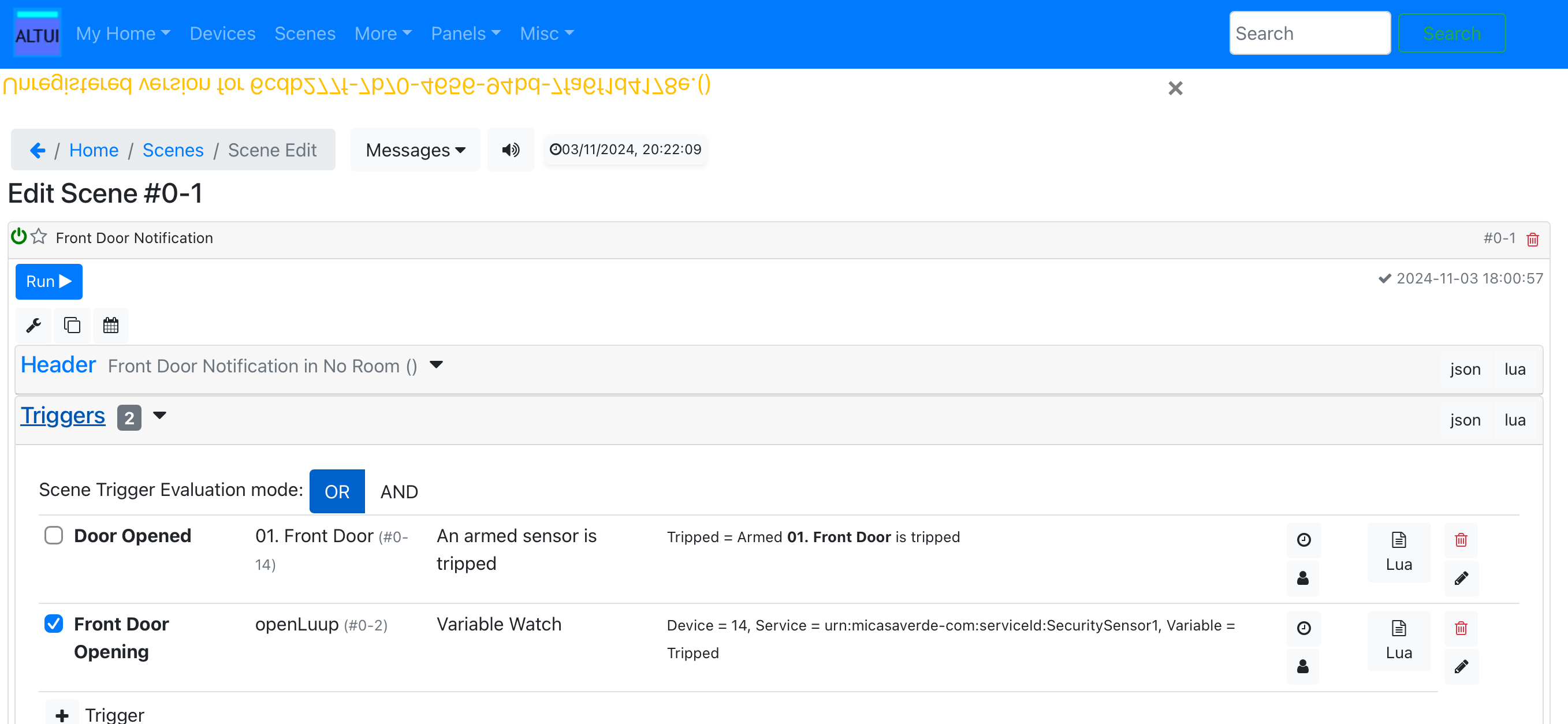
Task: Click the speaker sound icon
Action: click(x=511, y=150)
